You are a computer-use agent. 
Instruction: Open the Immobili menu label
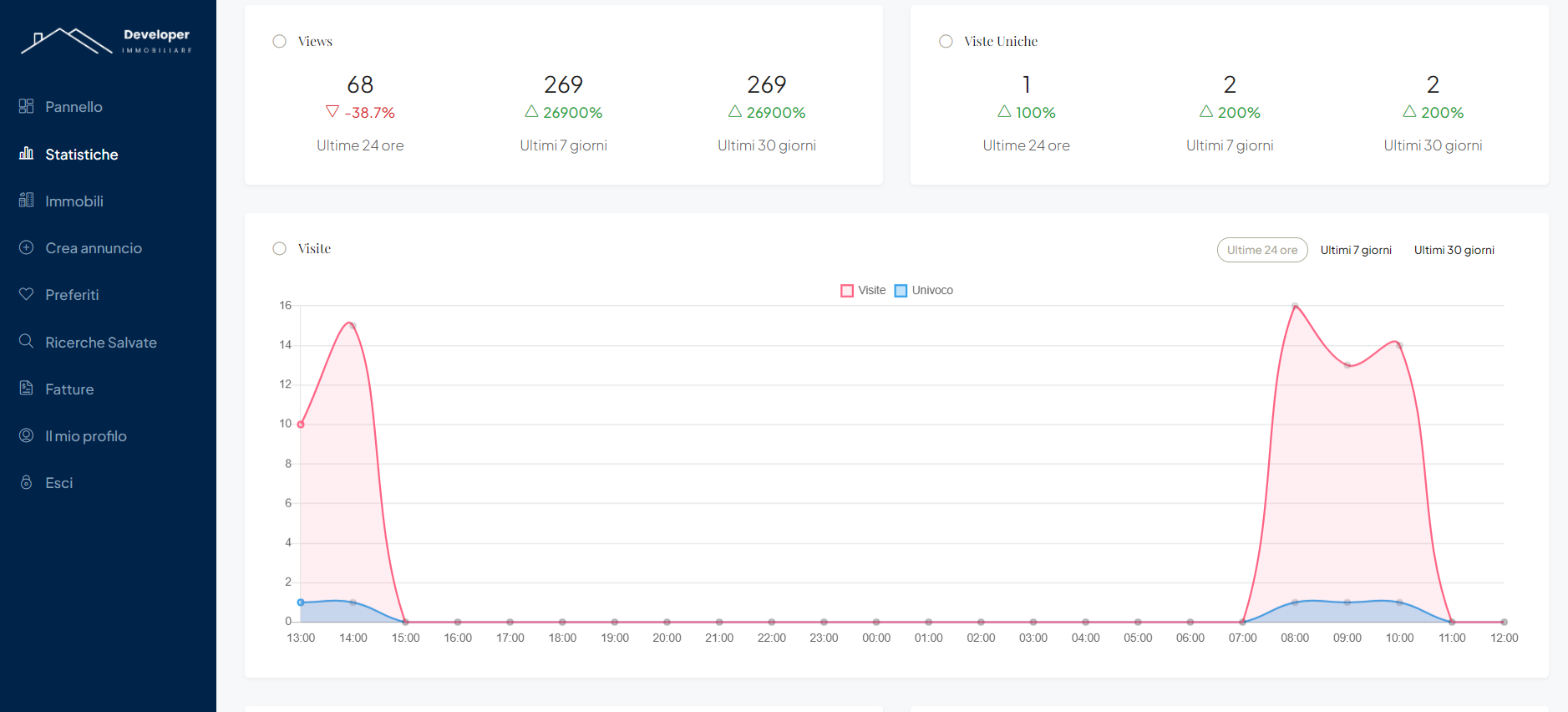point(74,201)
